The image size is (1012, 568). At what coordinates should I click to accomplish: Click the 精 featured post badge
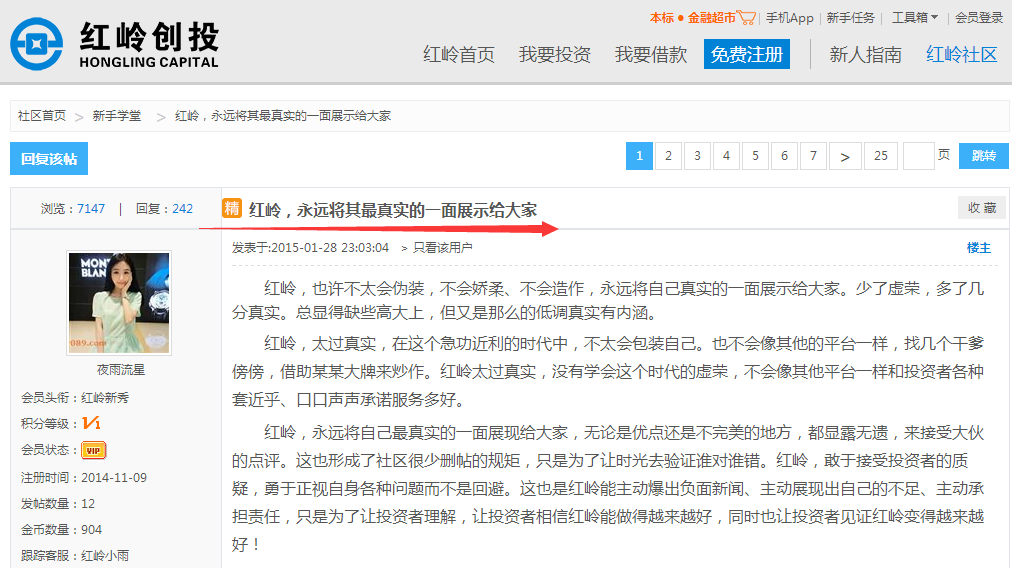coord(232,208)
